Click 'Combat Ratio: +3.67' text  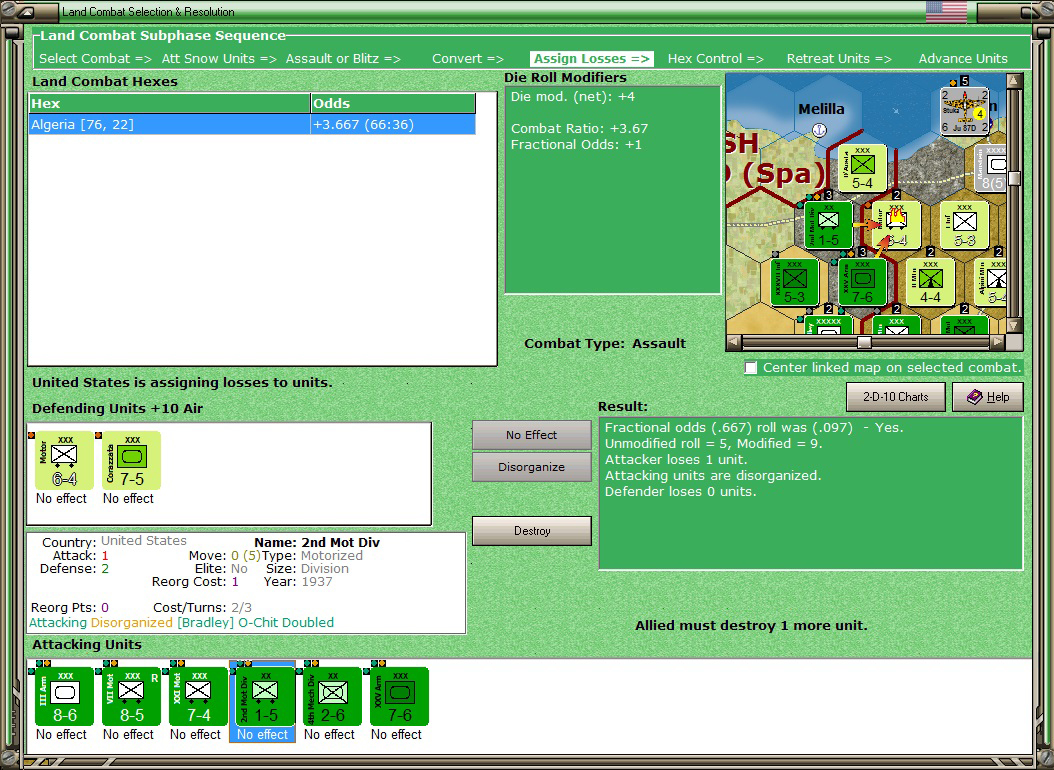click(x=579, y=128)
